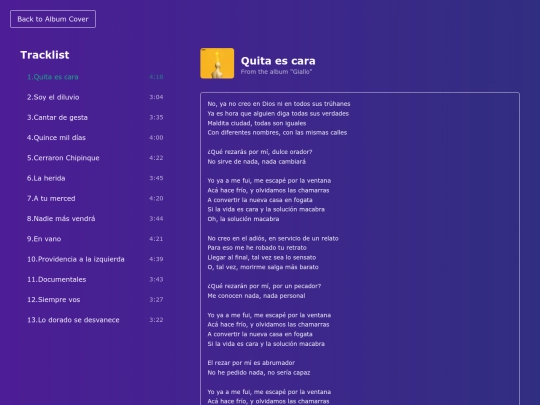The width and height of the screenshot is (540, 405).
Task: Open track 6 La herida
Action: point(95,178)
